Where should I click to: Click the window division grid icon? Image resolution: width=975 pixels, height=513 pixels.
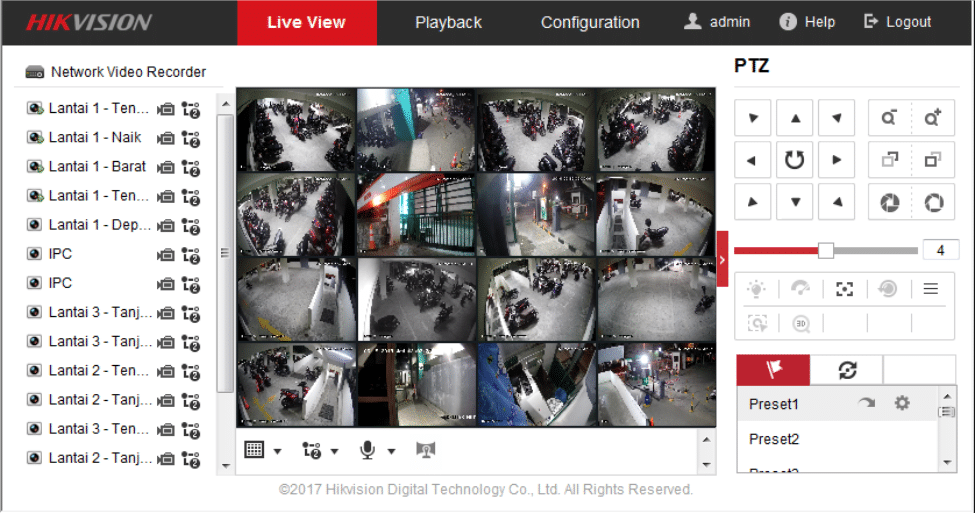click(254, 450)
